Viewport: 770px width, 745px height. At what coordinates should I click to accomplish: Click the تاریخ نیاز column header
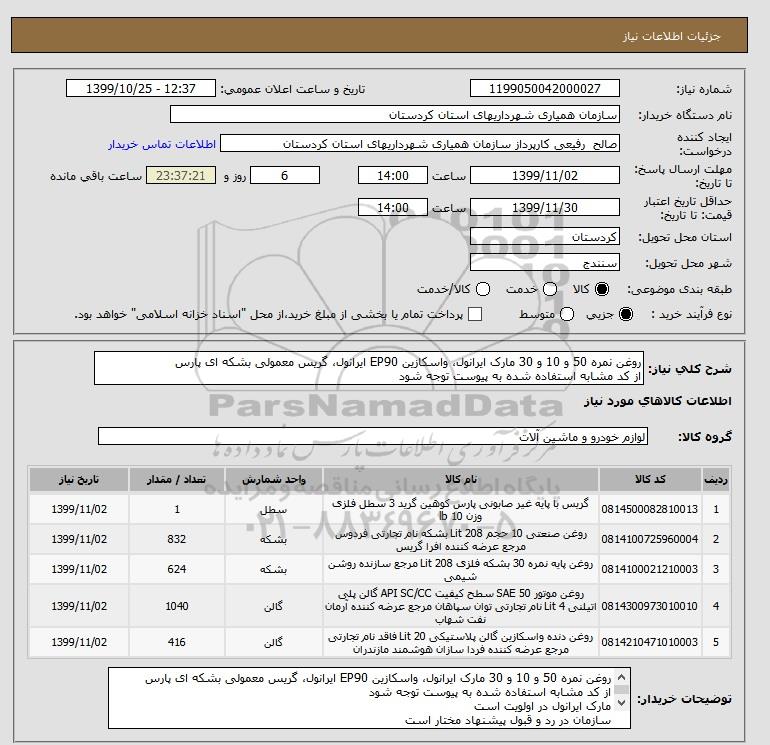coord(79,479)
